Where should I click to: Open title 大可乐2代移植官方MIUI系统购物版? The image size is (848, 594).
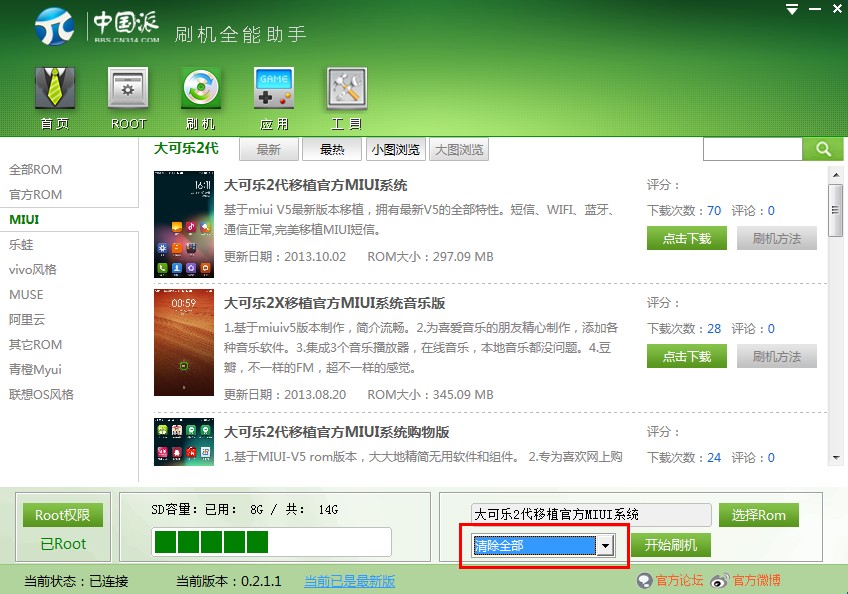(x=336, y=432)
